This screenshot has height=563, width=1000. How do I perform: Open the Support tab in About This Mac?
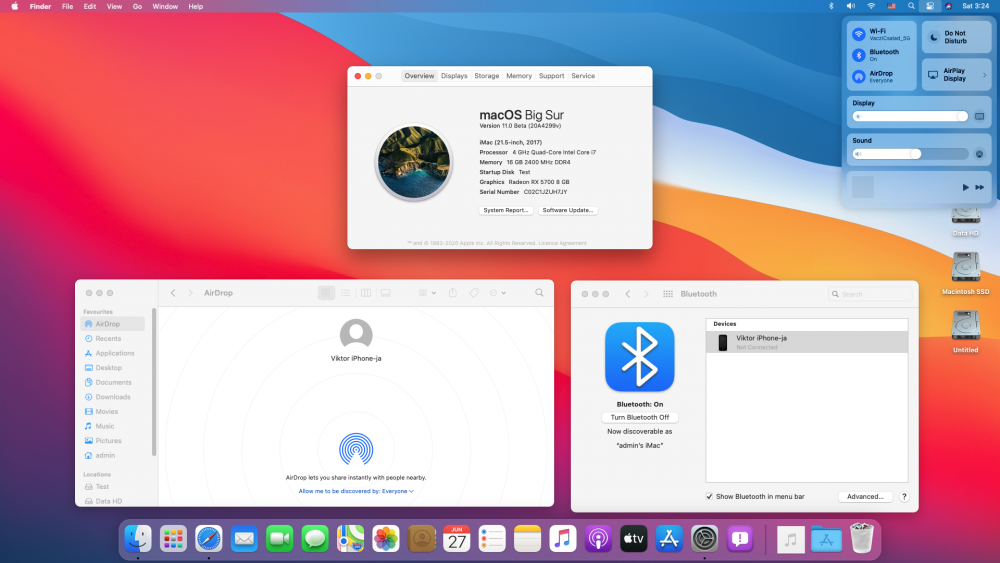[x=552, y=76]
